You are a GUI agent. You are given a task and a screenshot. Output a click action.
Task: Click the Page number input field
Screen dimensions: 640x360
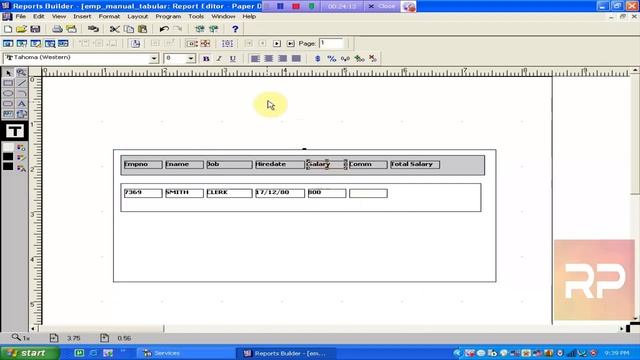(331, 43)
